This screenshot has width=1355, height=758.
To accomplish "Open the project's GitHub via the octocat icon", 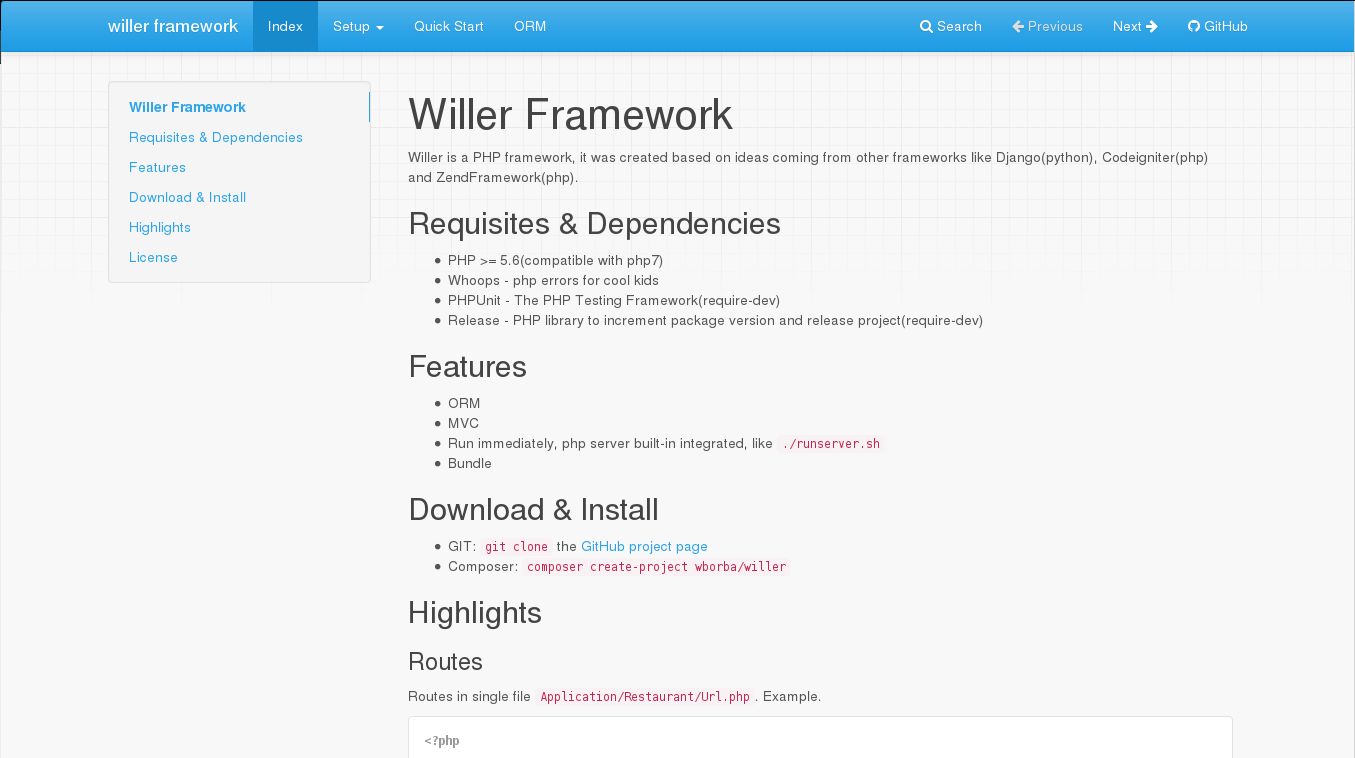I will (1192, 26).
